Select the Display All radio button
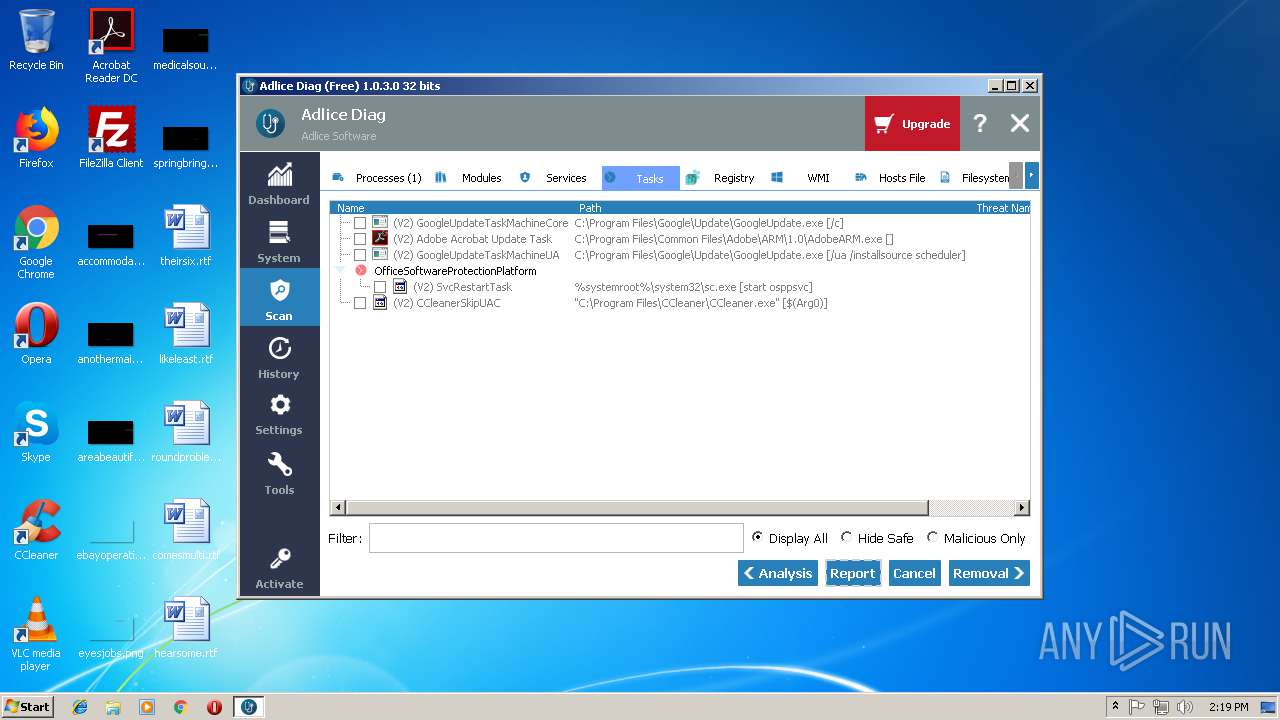This screenshot has height=720, width=1280. coord(757,537)
